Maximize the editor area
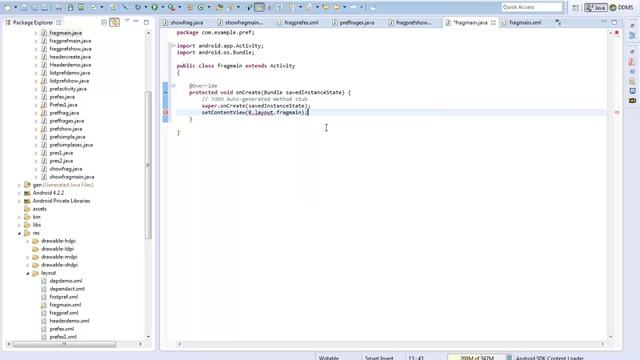 (x=614, y=22)
